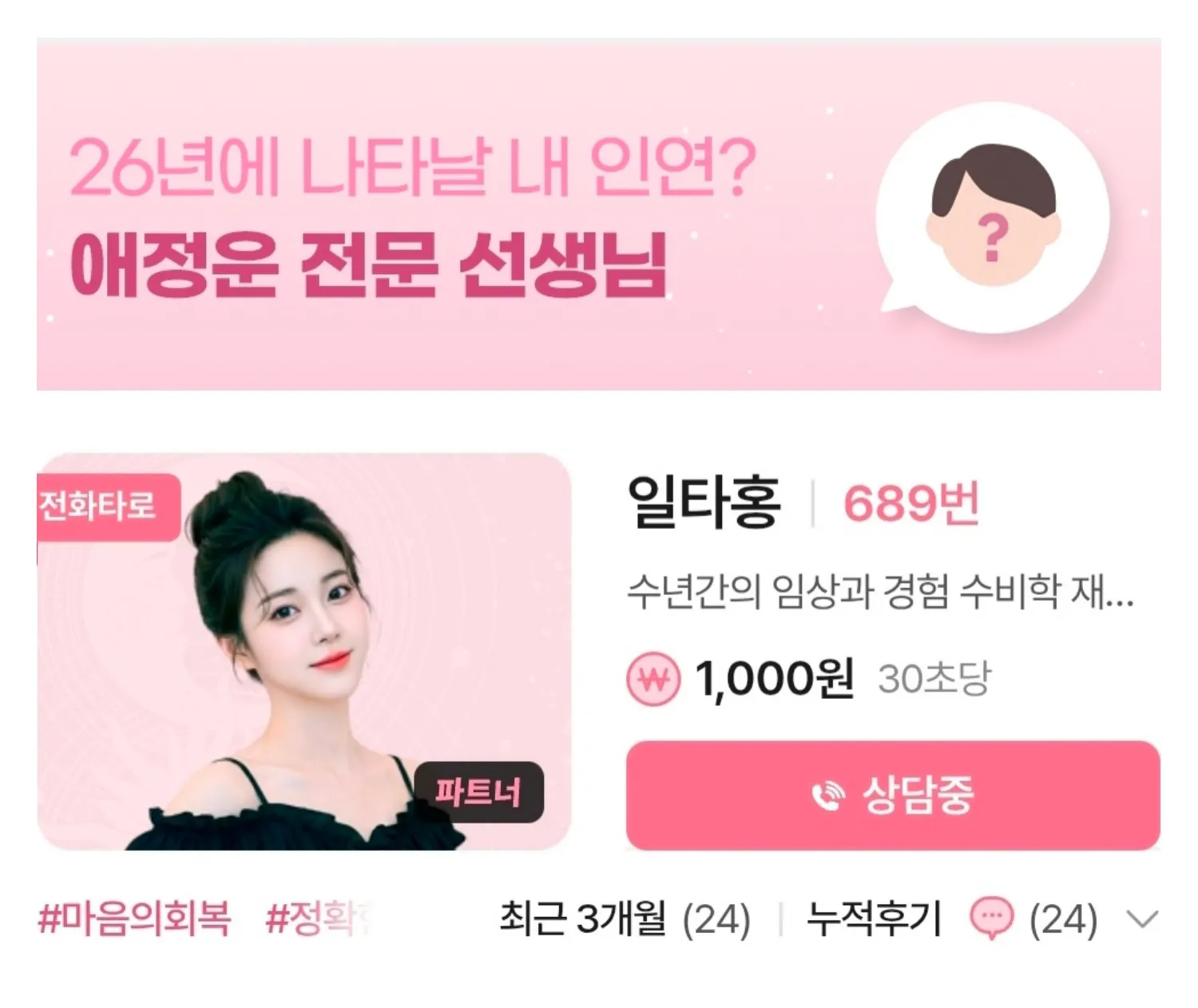
Task: Click the counselor number 689번
Action: [911, 503]
